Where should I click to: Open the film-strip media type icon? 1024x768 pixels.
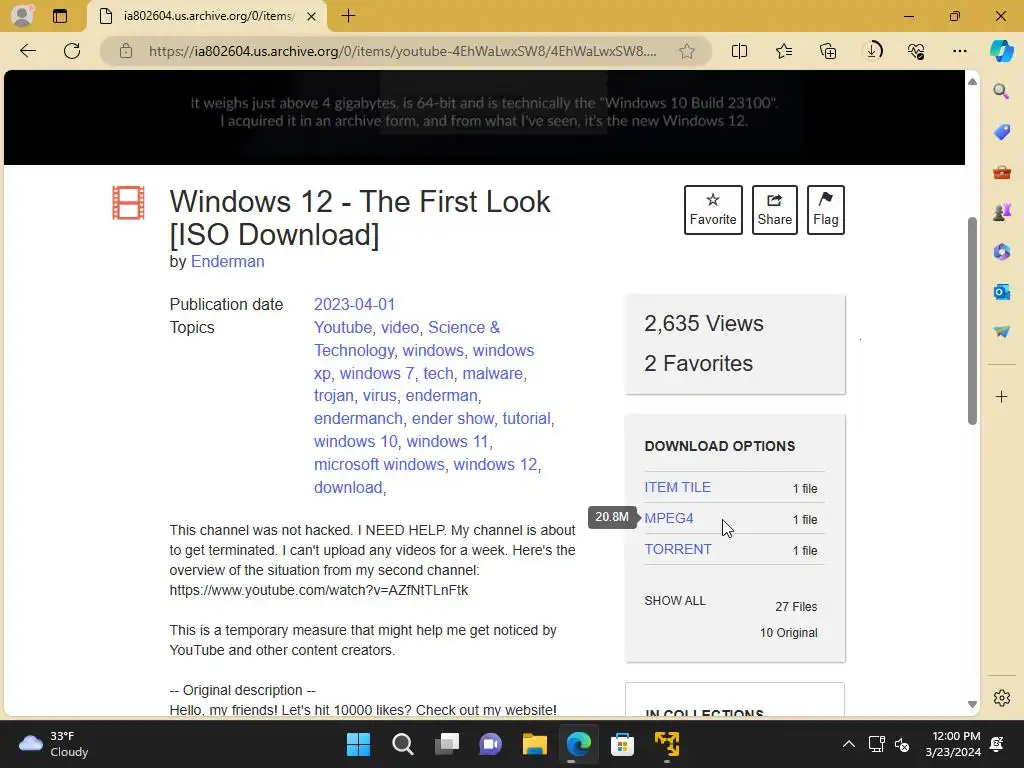coord(128,203)
